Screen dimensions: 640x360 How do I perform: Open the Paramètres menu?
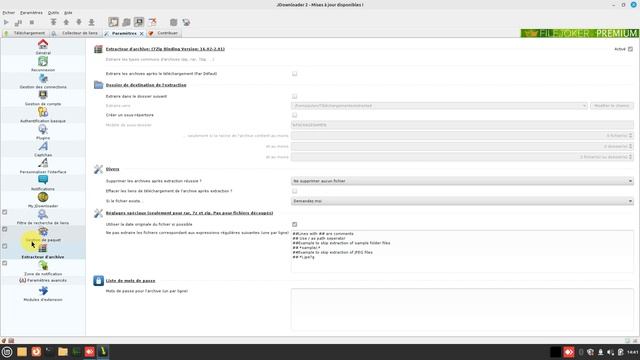point(31,13)
